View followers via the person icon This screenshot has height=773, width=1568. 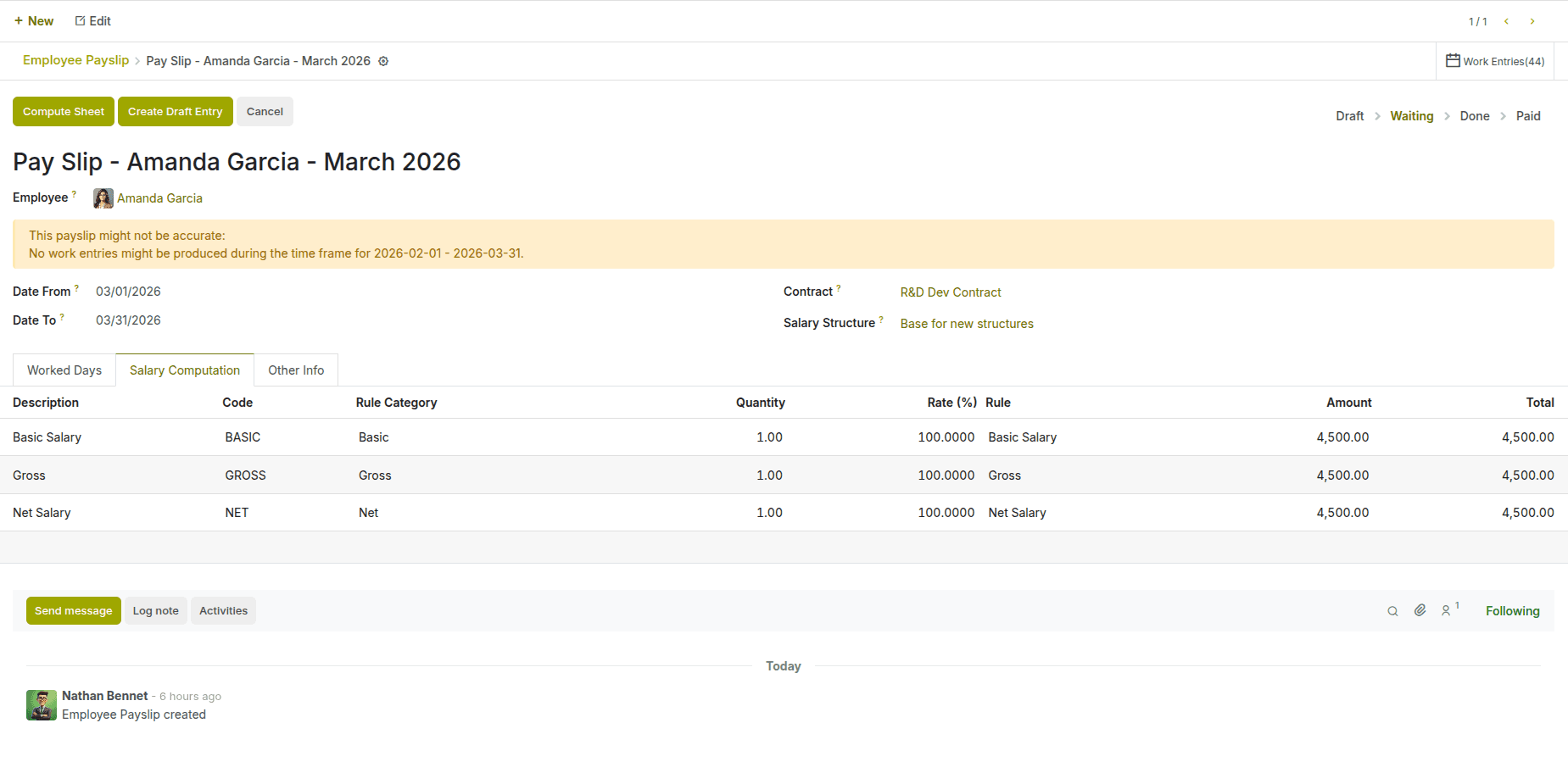click(1447, 610)
